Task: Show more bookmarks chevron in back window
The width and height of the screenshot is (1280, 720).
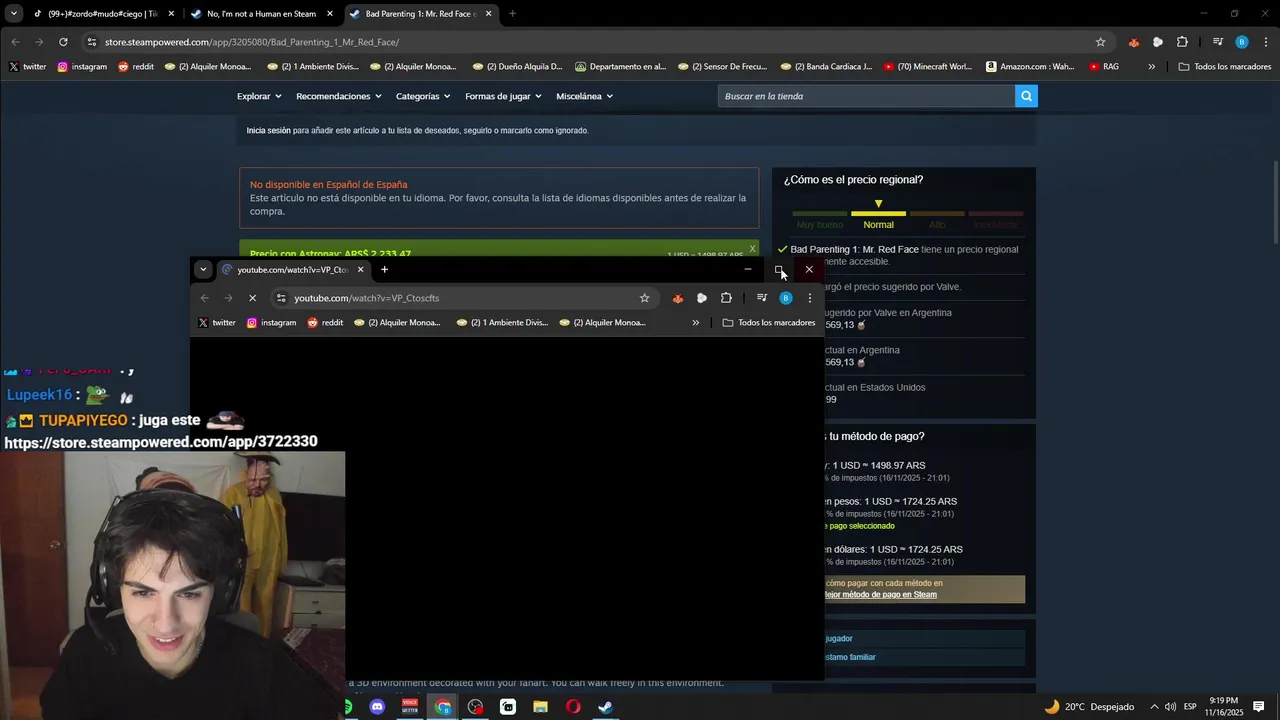Action: pyautogui.click(x=1151, y=67)
